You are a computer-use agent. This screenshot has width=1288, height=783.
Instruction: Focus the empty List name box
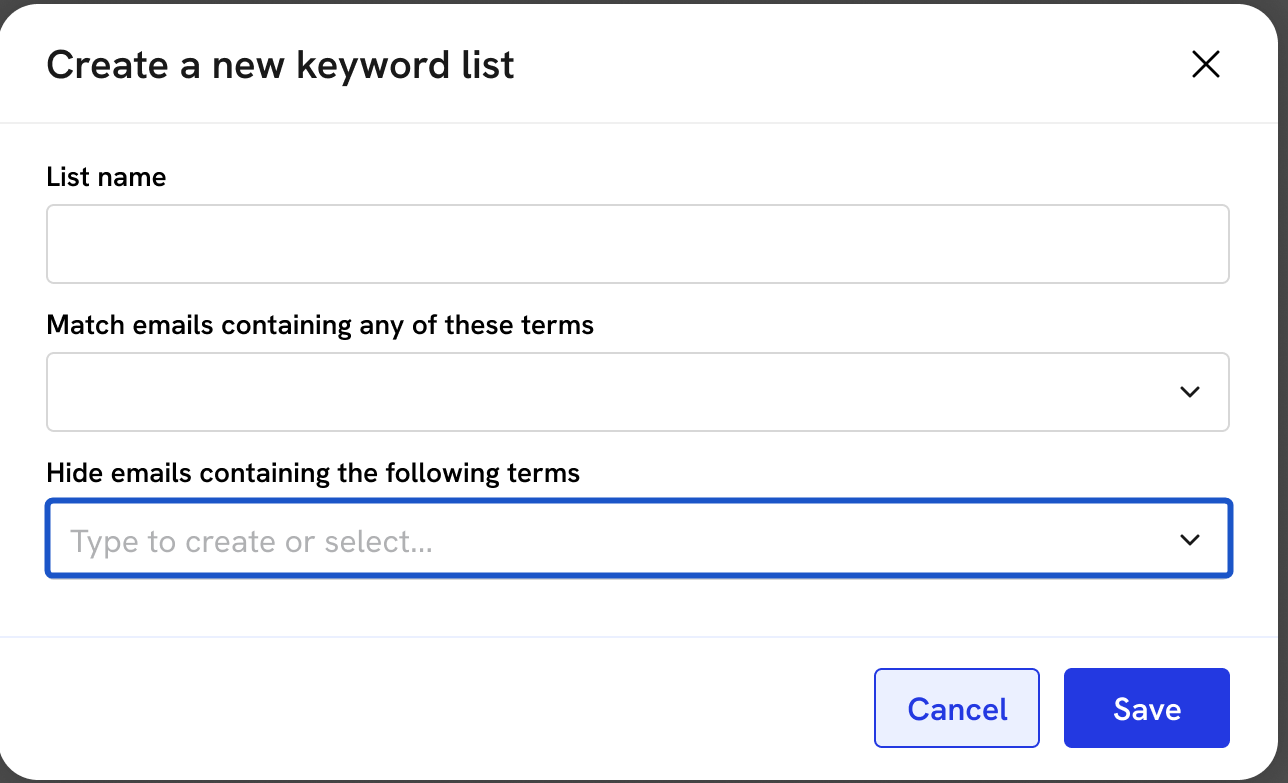tap(637, 244)
